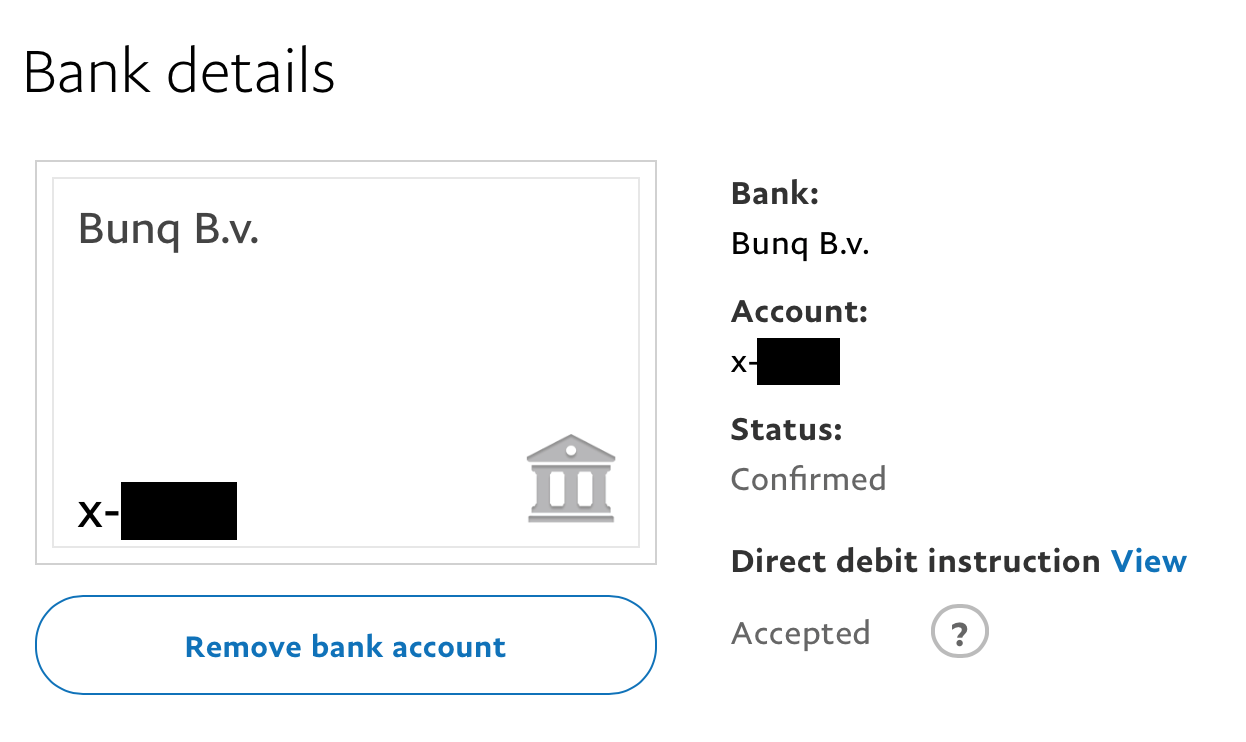
Task: Click the redacted box under Account:
Action: pyautogui.click(x=798, y=362)
